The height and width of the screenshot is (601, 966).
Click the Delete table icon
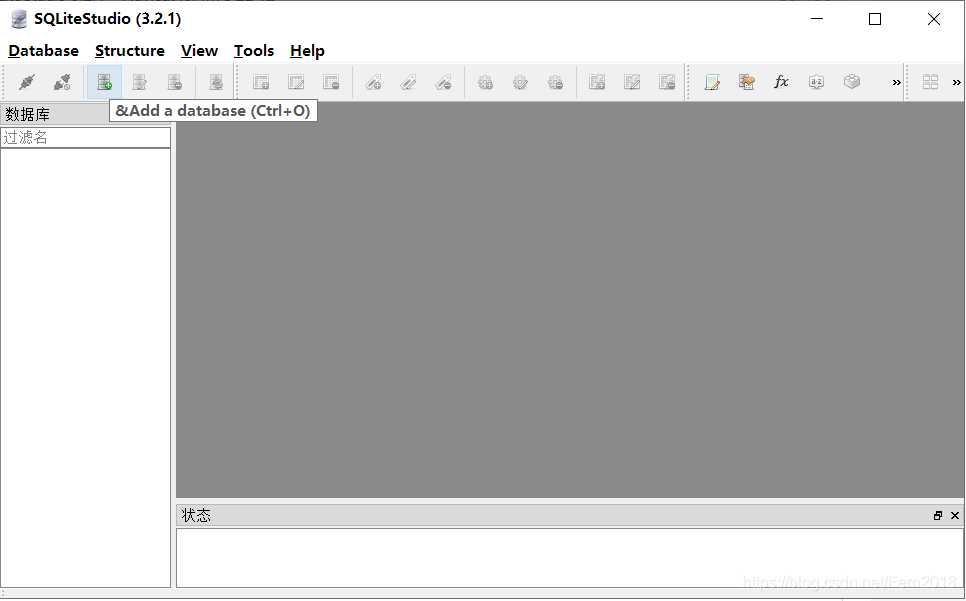[331, 82]
